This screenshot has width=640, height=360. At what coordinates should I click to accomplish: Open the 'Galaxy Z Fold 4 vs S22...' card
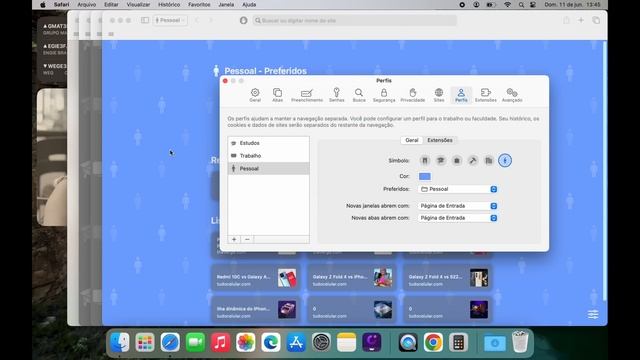(x=447, y=278)
